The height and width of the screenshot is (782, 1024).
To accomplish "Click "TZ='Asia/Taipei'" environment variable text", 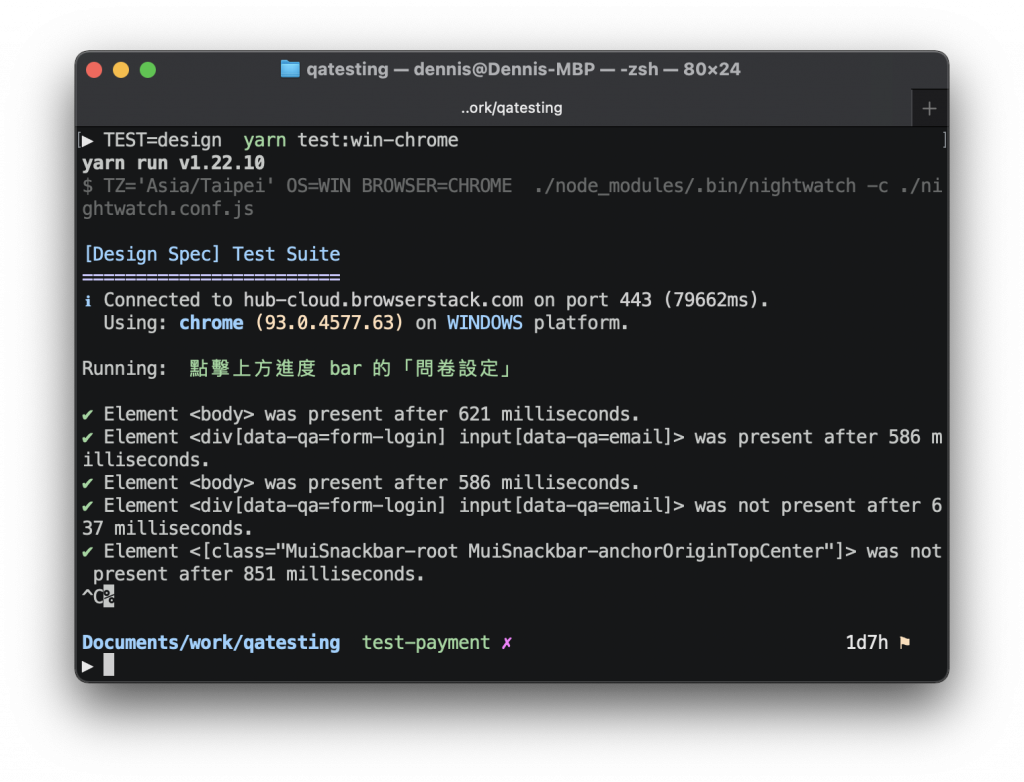I will coord(189,186).
